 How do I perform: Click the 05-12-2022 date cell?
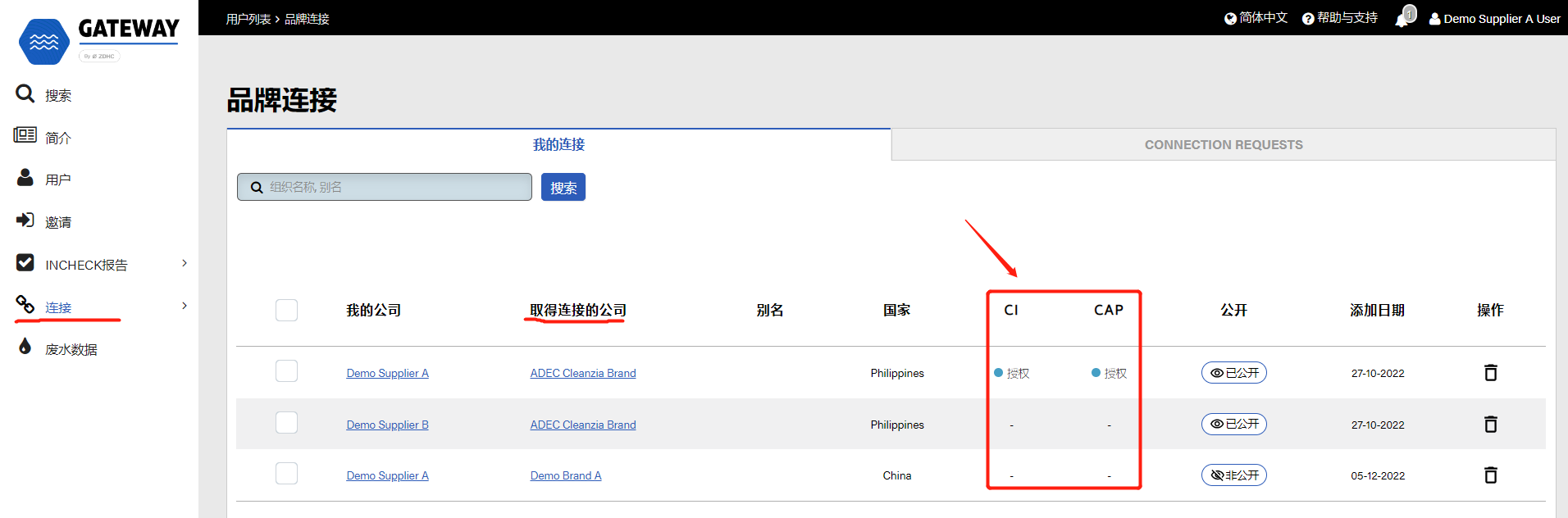click(1378, 476)
